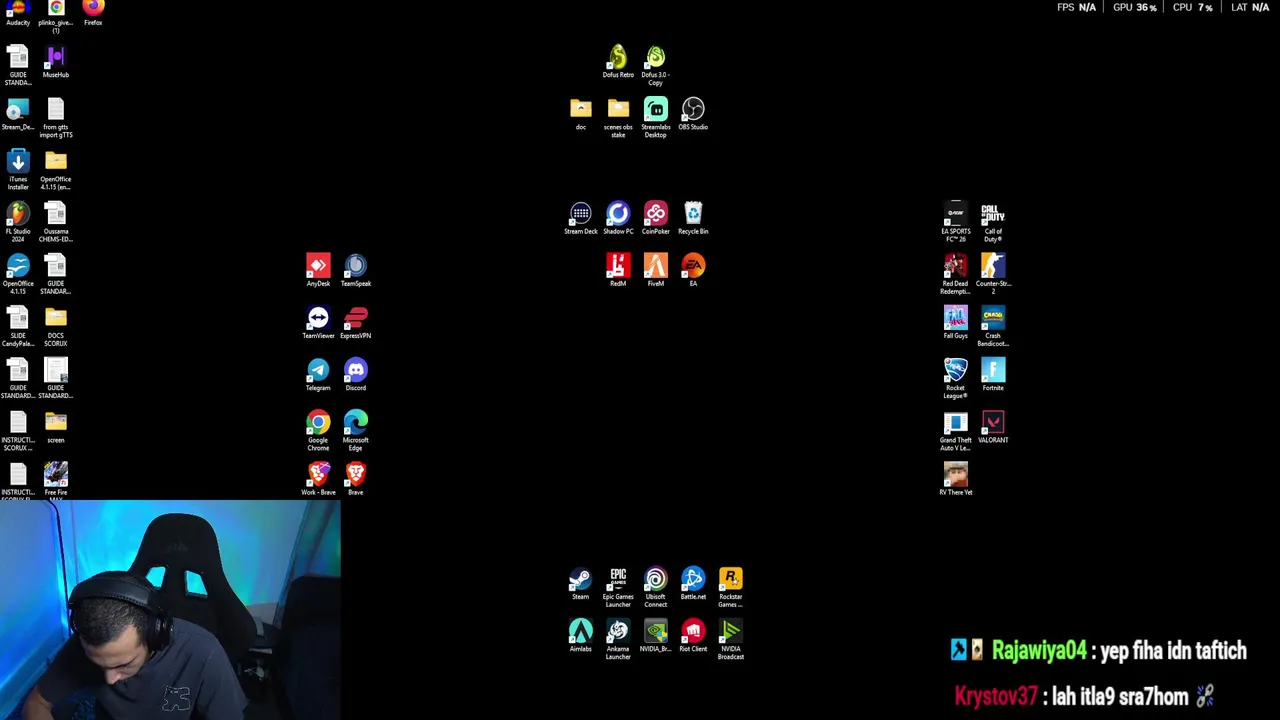Open OBS Studio
Image resolution: width=1280 pixels, height=720 pixels.
[693, 113]
